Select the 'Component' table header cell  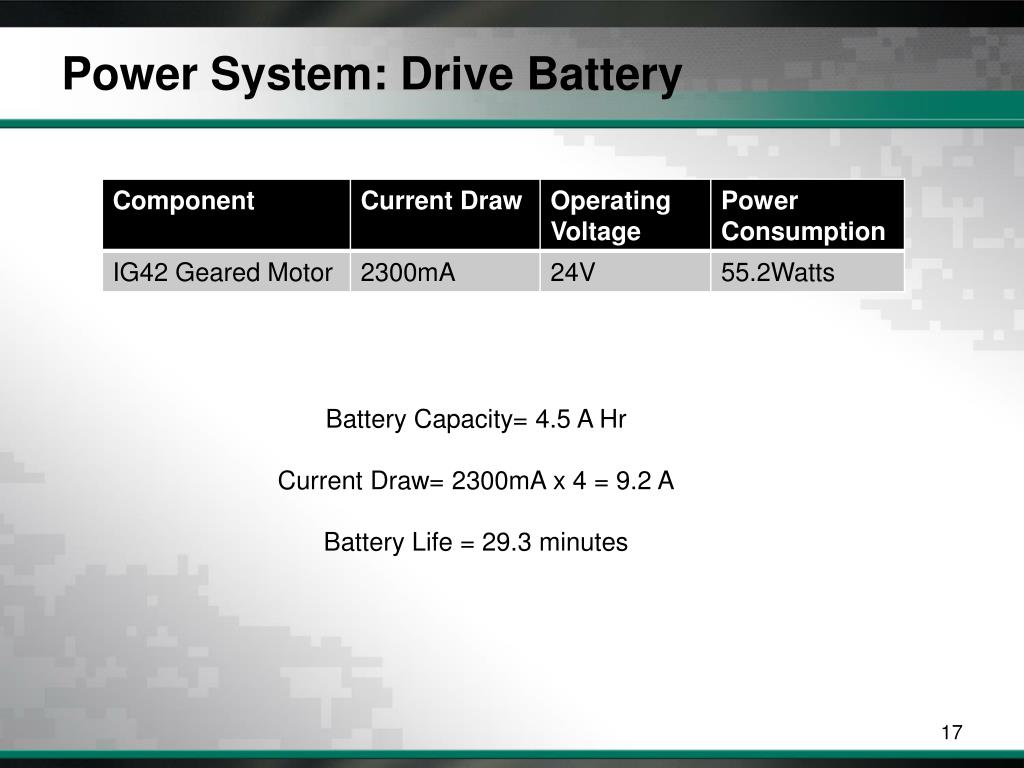pos(227,215)
